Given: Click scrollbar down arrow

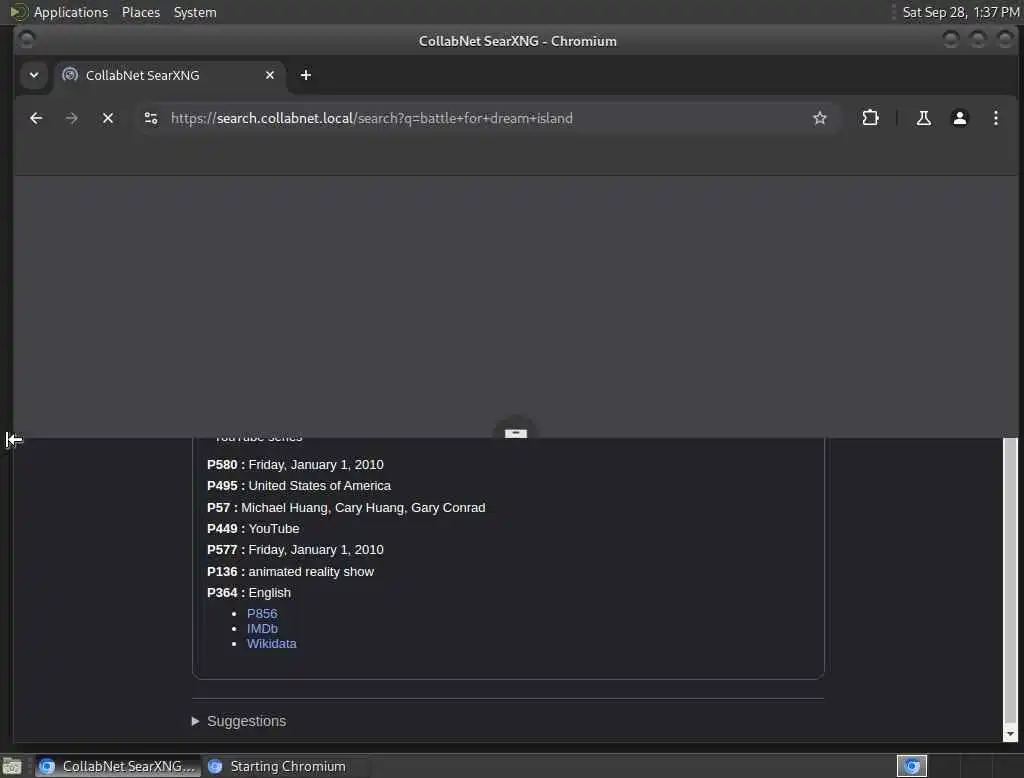Looking at the screenshot, I should (1010, 734).
